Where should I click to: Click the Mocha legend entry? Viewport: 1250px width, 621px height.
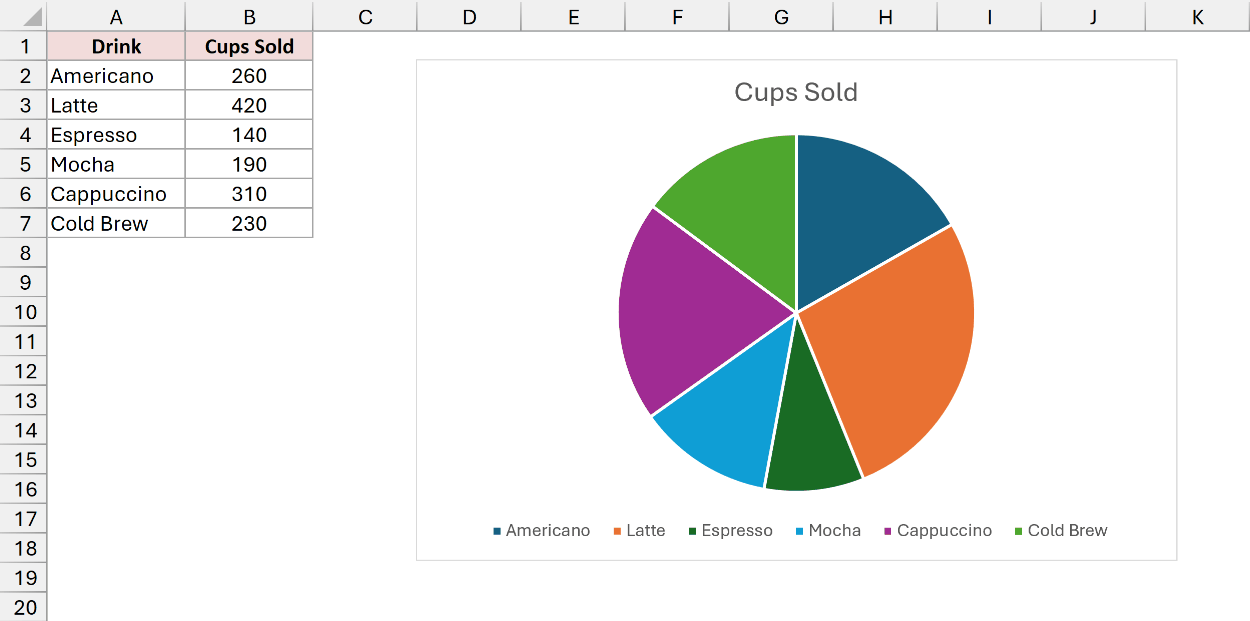click(x=828, y=531)
